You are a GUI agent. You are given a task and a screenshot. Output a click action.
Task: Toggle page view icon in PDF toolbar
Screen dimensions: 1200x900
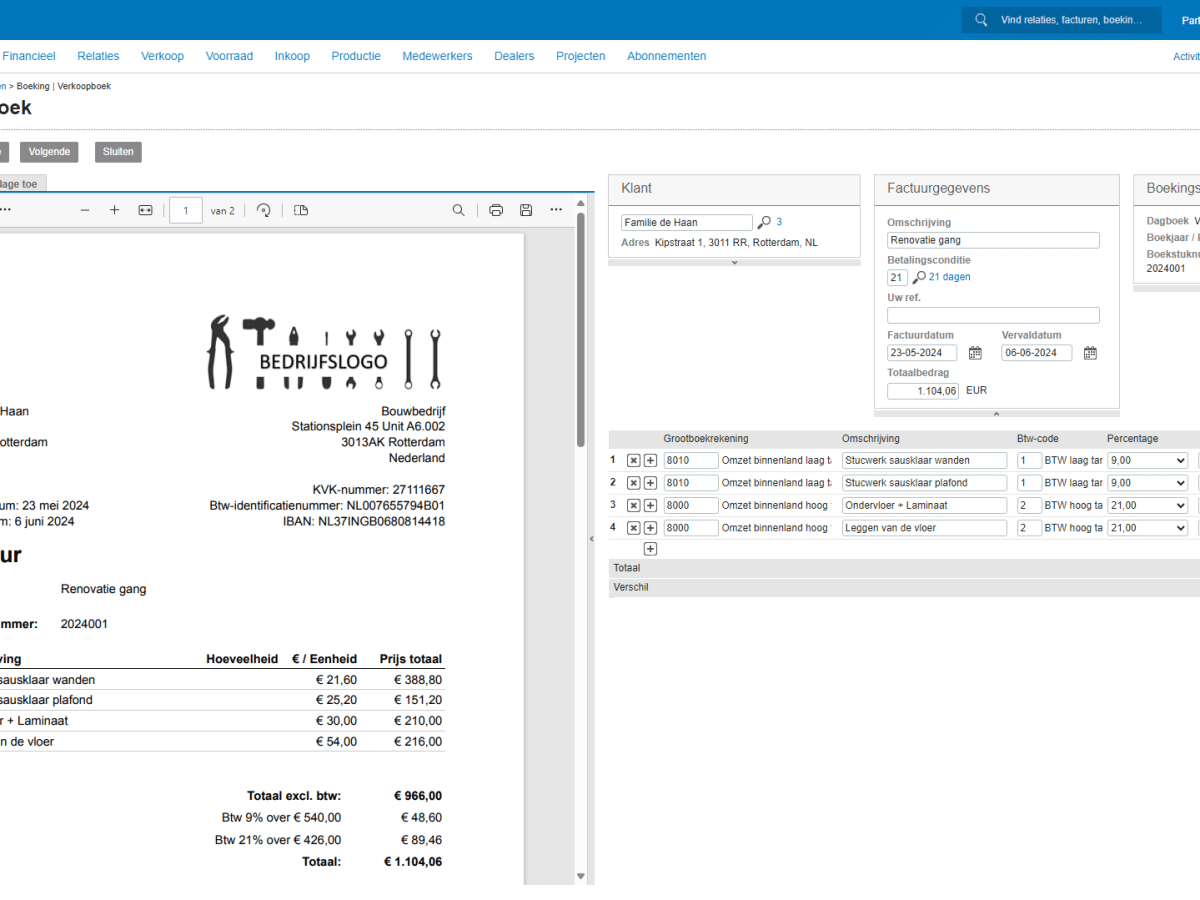pyautogui.click(x=301, y=210)
